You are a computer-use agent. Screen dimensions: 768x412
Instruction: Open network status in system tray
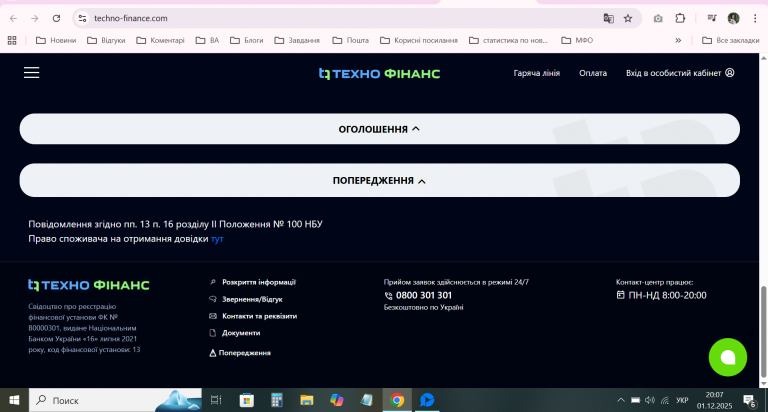(665, 400)
